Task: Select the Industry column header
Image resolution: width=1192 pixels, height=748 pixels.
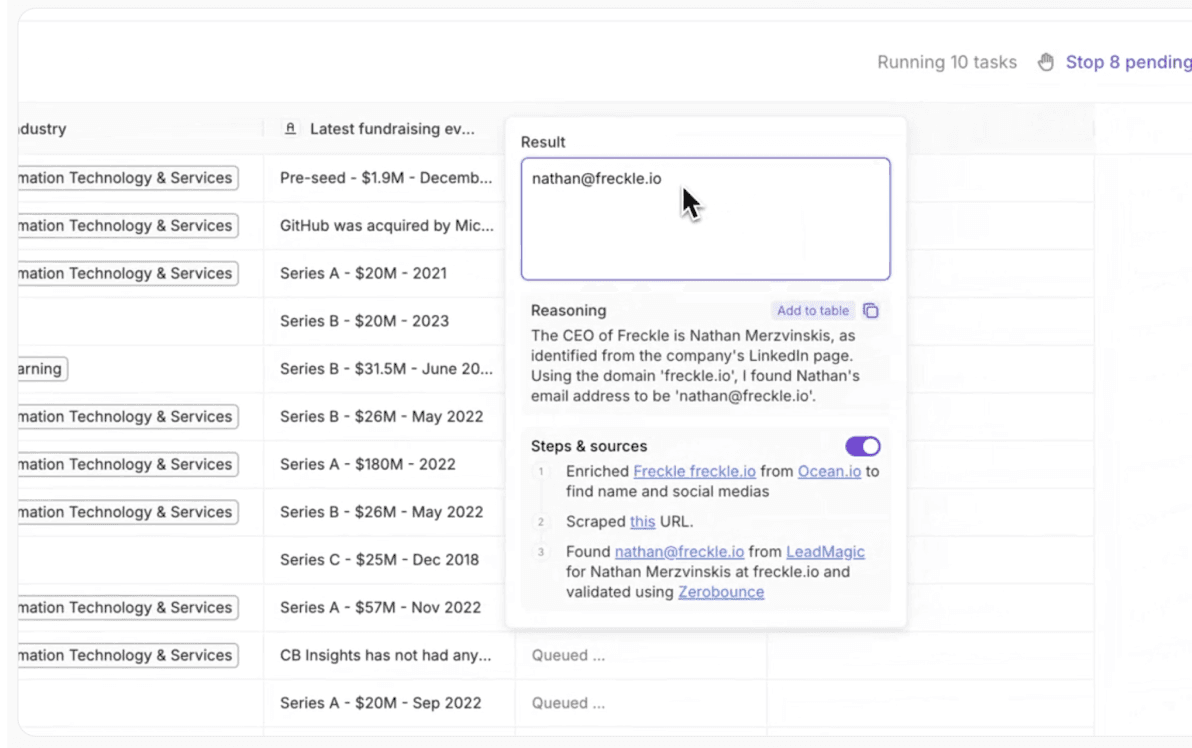Action: click(141, 128)
